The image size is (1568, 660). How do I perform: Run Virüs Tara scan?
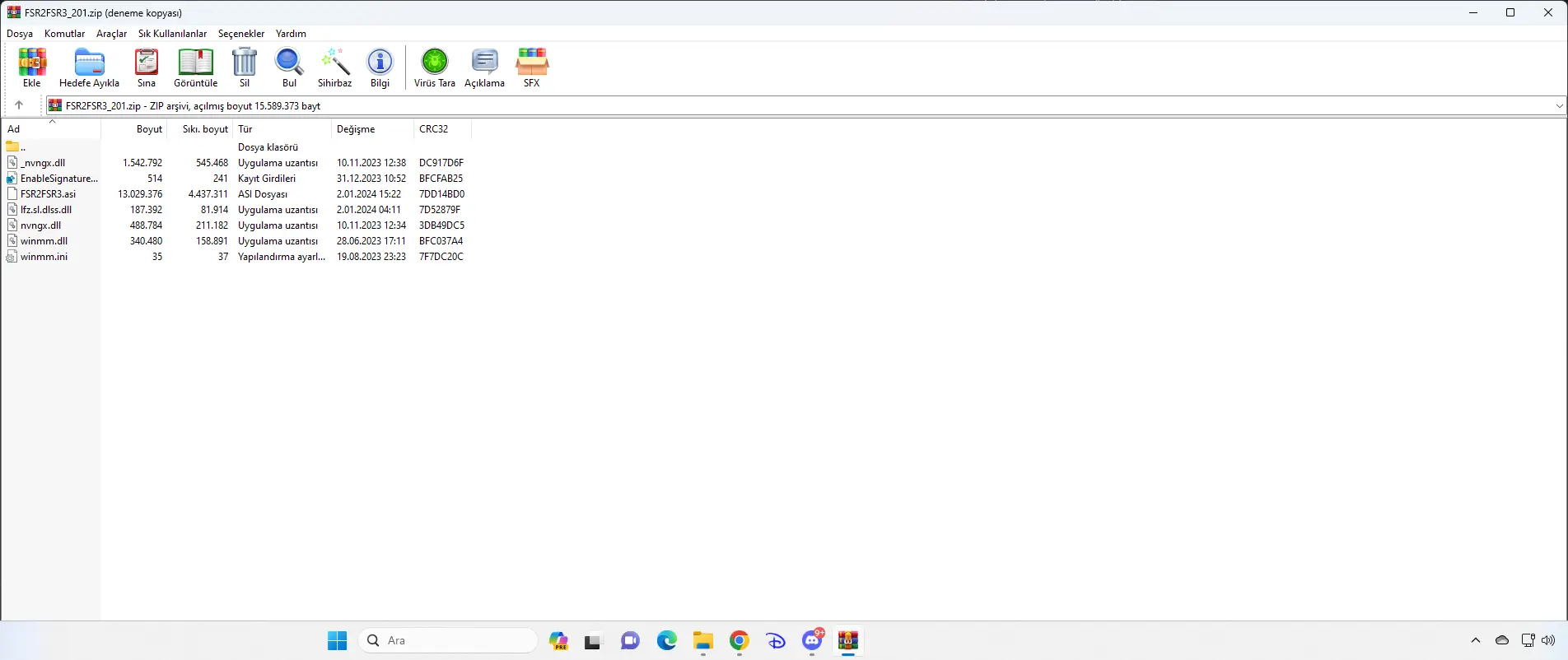[x=435, y=67]
